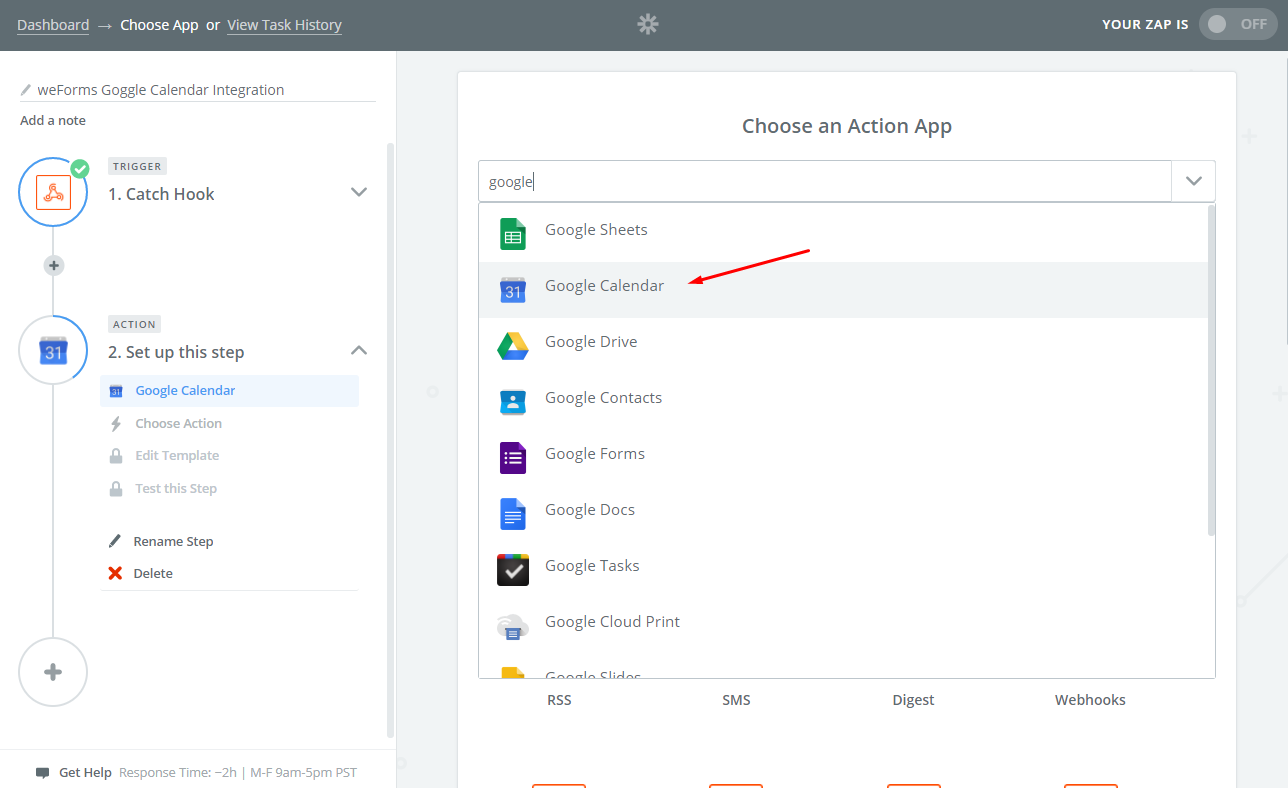Select the Google Calendar action step circle
Screen dimensions: 1288x788
click(x=53, y=350)
